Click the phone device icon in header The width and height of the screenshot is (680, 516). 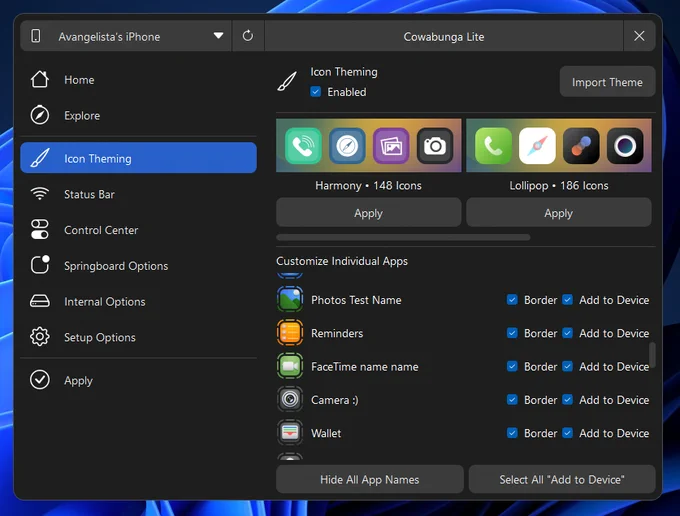pyautogui.click(x=36, y=36)
